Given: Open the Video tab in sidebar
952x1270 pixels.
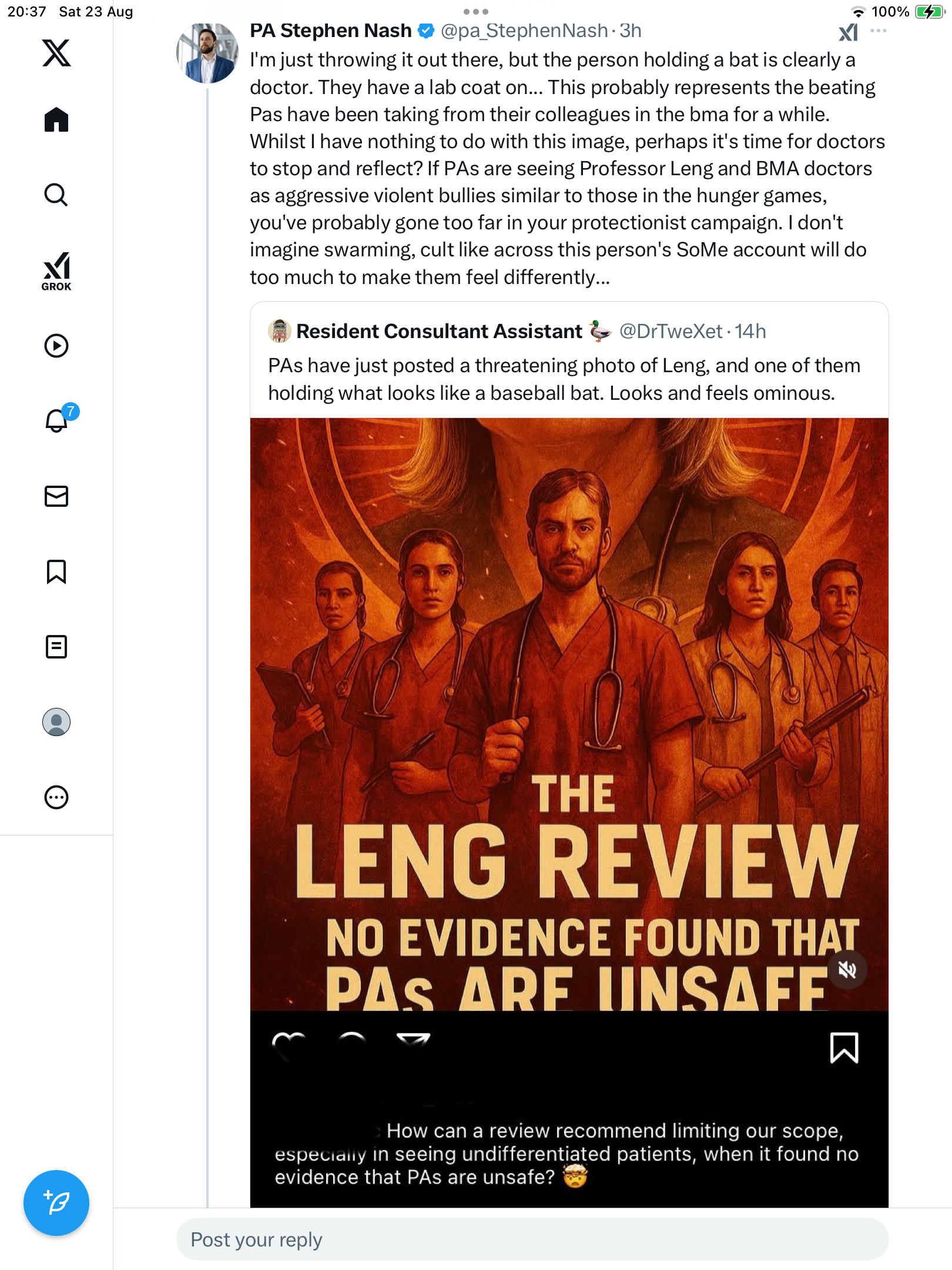Looking at the screenshot, I should pyautogui.click(x=56, y=346).
